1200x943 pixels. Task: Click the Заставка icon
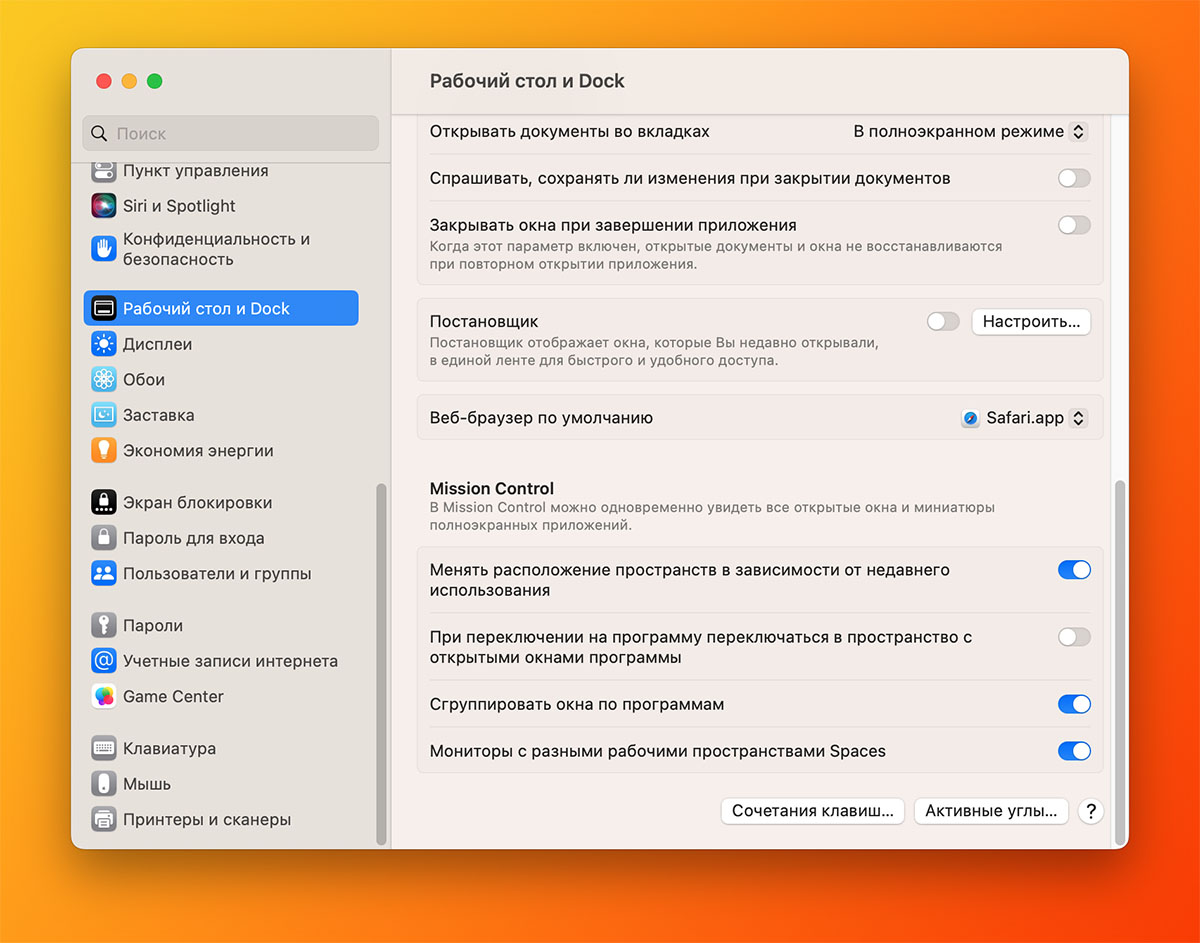tap(104, 415)
